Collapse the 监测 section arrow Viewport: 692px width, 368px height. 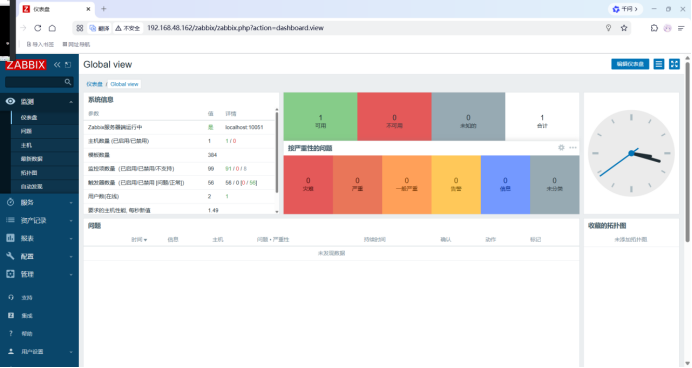[71, 102]
